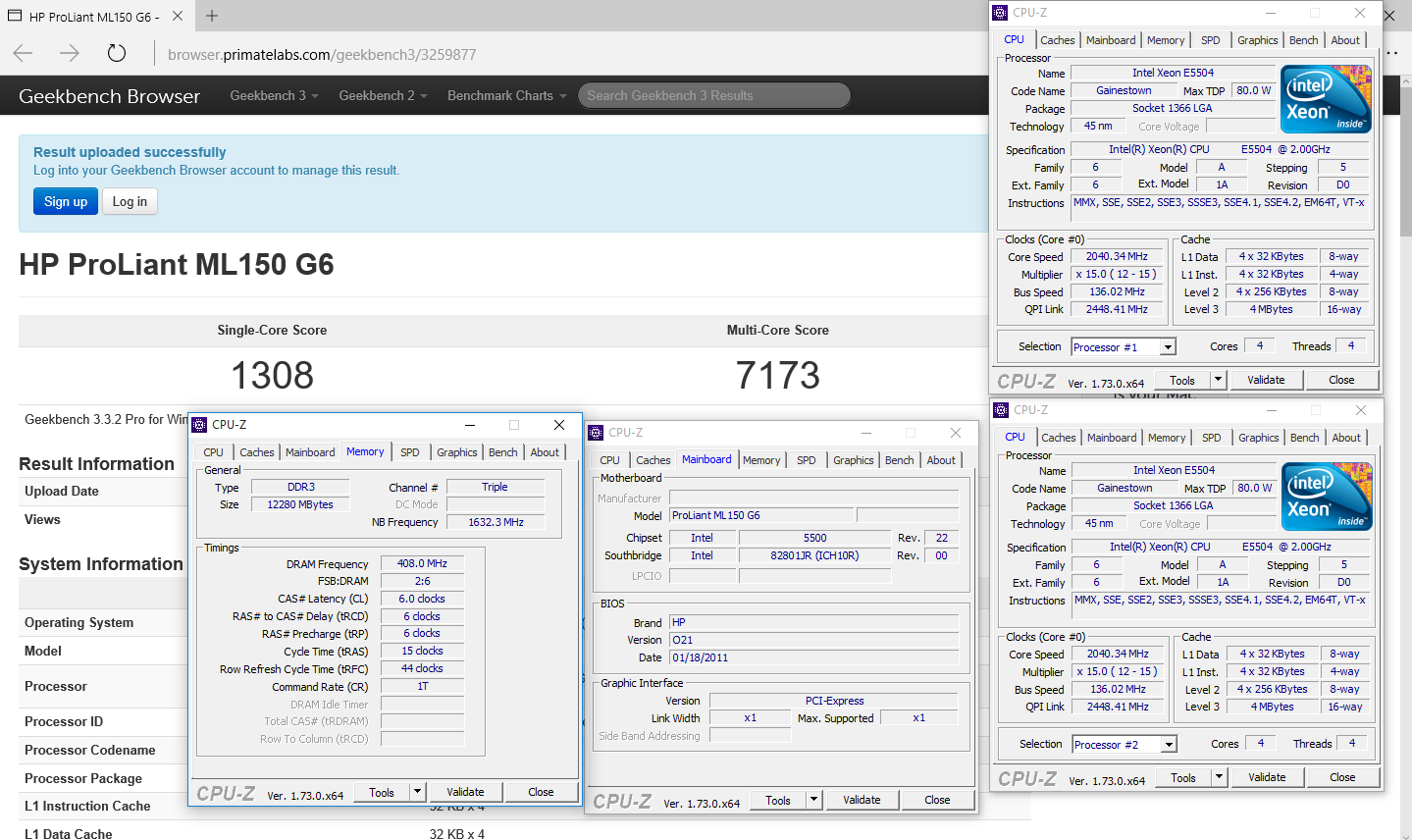Viewport: 1412px width, 840px height.
Task: Click the browser forward arrow
Action: tap(69, 53)
